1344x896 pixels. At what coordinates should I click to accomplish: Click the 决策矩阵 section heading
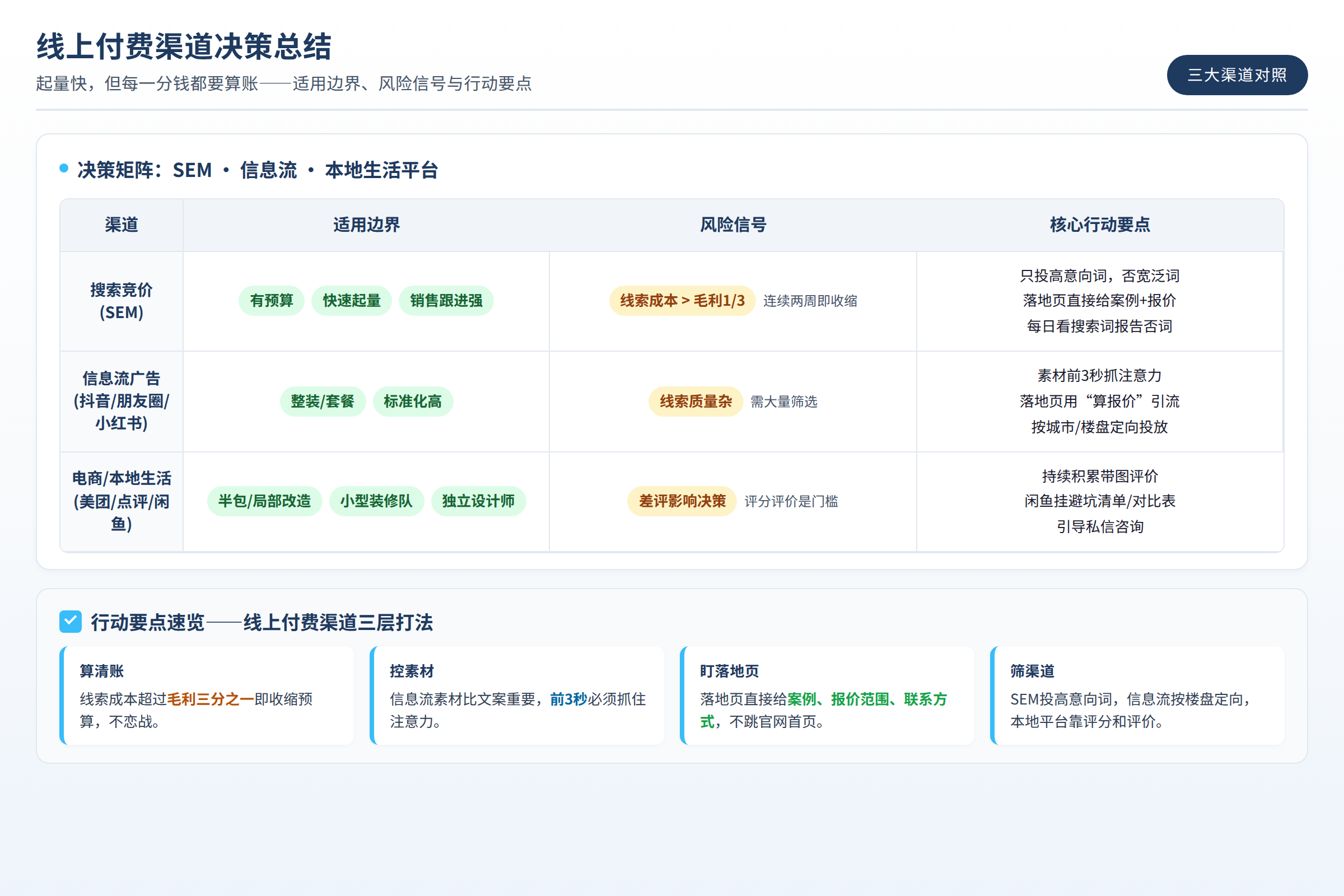(x=258, y=170)
